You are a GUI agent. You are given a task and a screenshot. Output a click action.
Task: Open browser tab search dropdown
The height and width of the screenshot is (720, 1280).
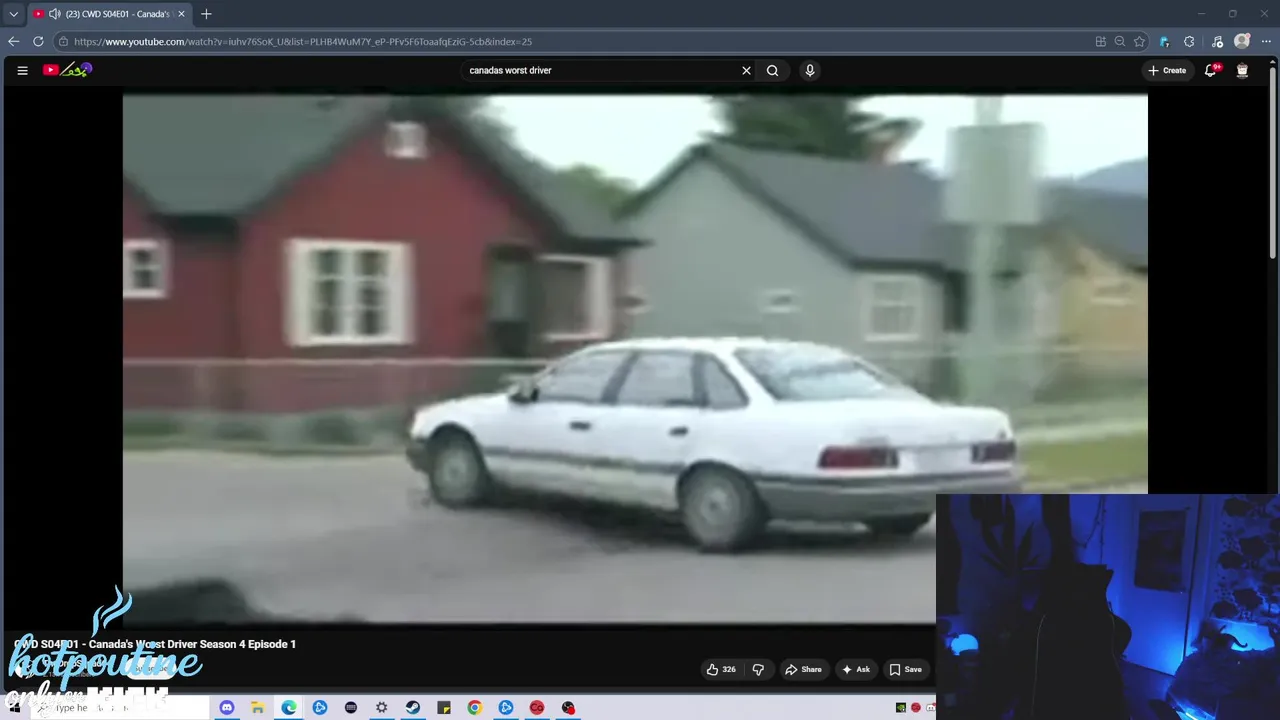[13, 14]
